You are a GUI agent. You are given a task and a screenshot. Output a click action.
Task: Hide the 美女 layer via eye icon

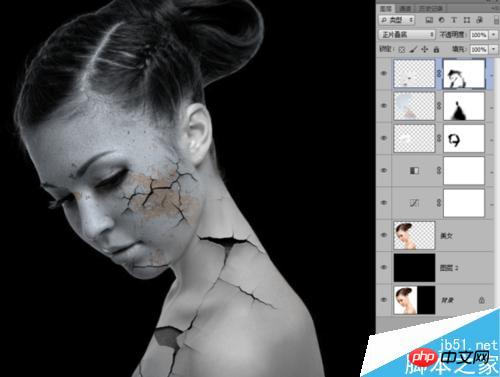(x=384, y=235)
